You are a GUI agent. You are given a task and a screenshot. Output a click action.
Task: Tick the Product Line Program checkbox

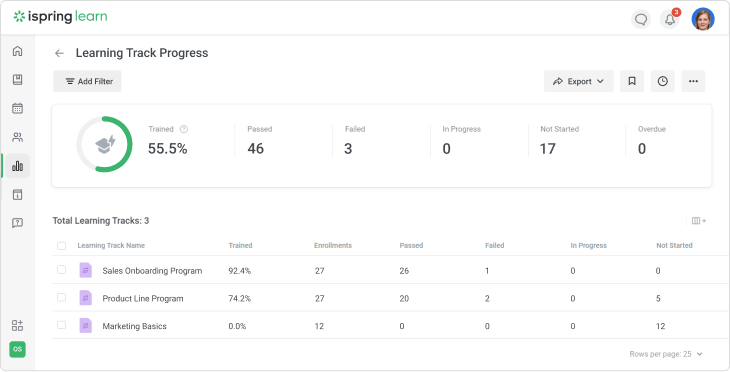pyautogui.click(x=61, y=297)
